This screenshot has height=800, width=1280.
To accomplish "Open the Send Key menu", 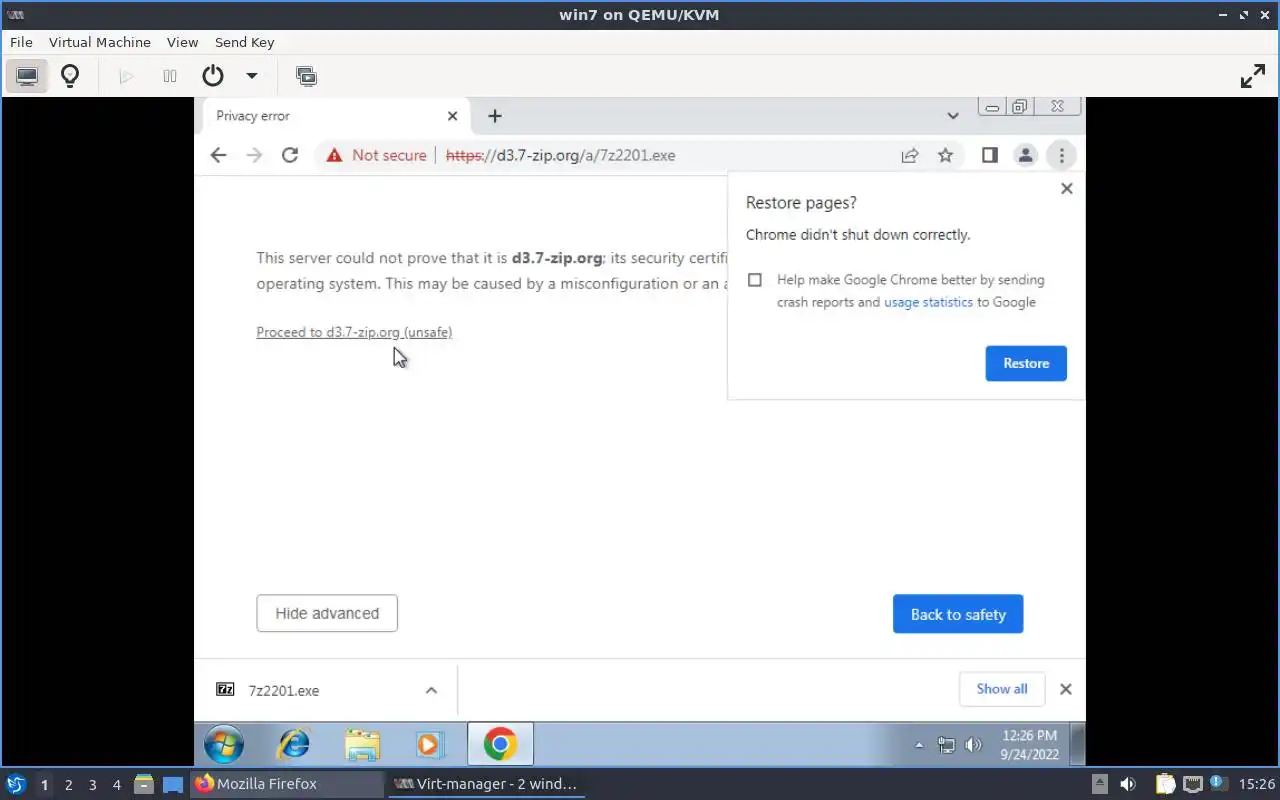I will [x=244, y=42].
